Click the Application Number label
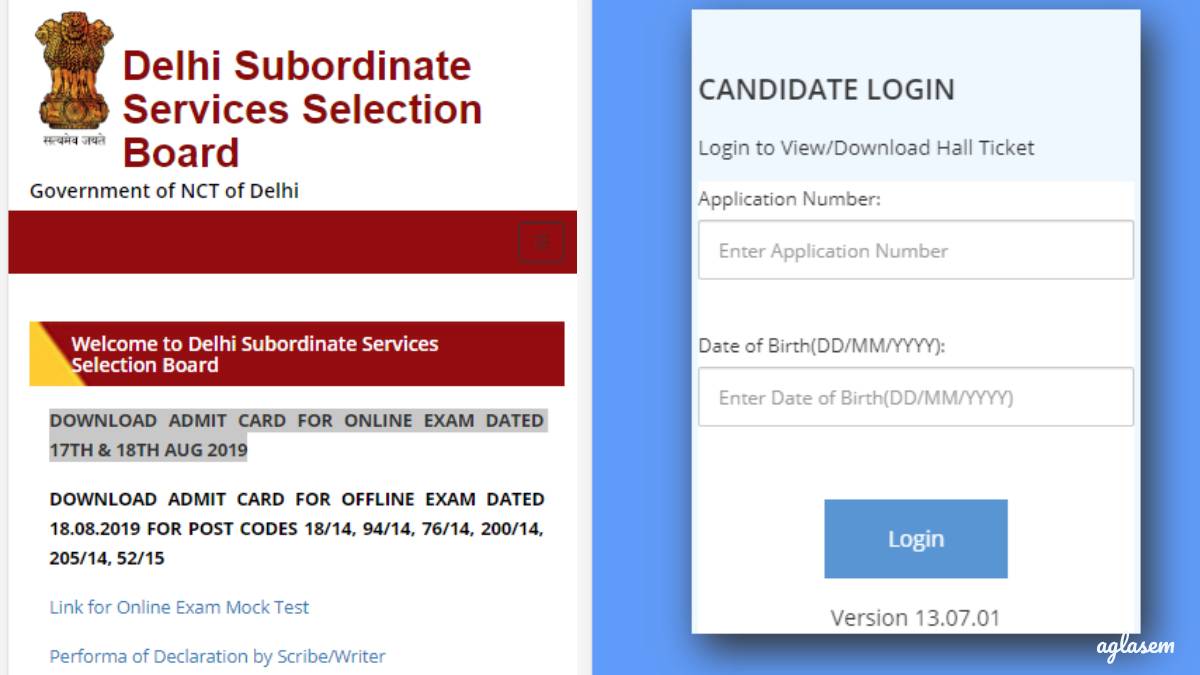 pyautogui.click(x=789, y=199)
